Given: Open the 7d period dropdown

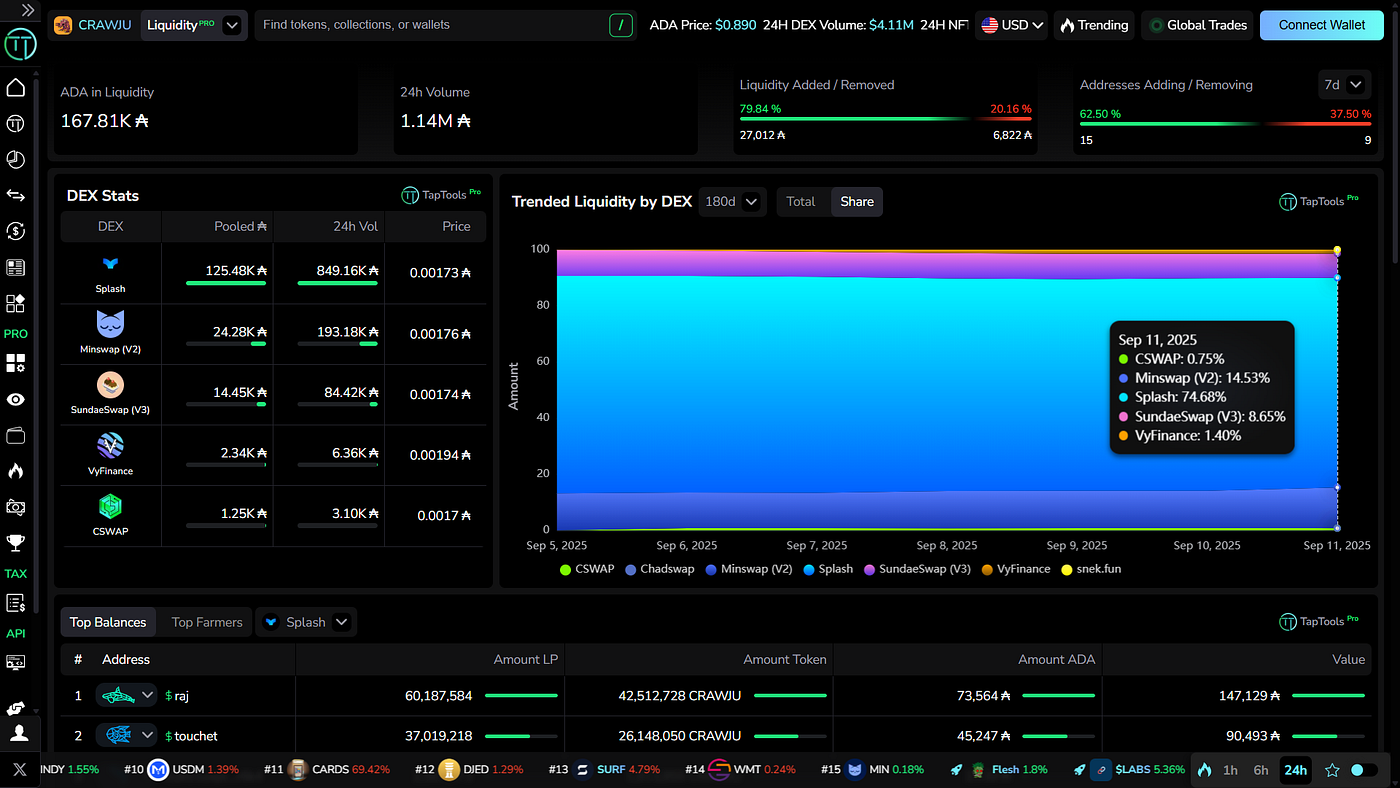Looking at the screenshot, I should (x=1342, y=85).
